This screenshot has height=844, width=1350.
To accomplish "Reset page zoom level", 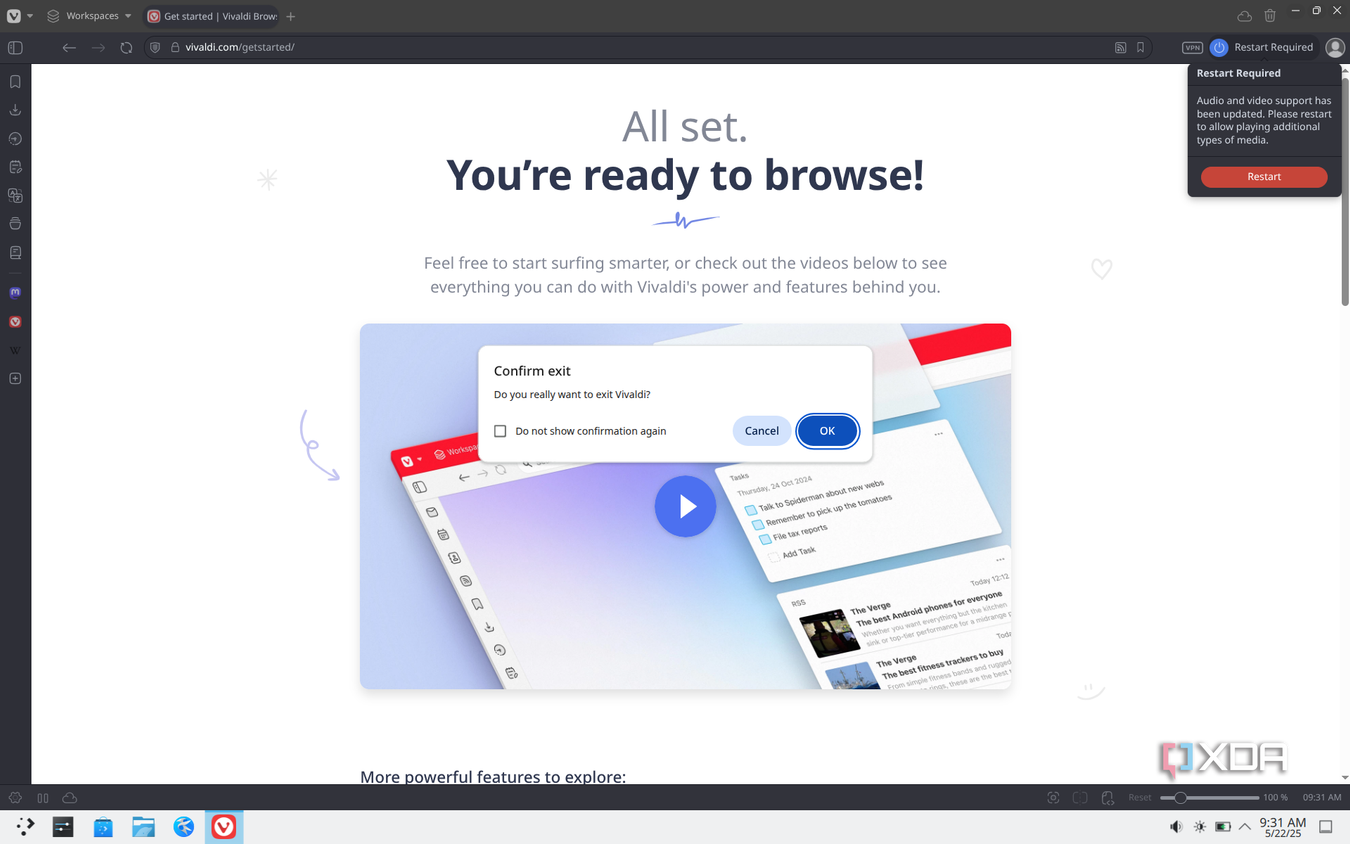I will coord(1140,798).
